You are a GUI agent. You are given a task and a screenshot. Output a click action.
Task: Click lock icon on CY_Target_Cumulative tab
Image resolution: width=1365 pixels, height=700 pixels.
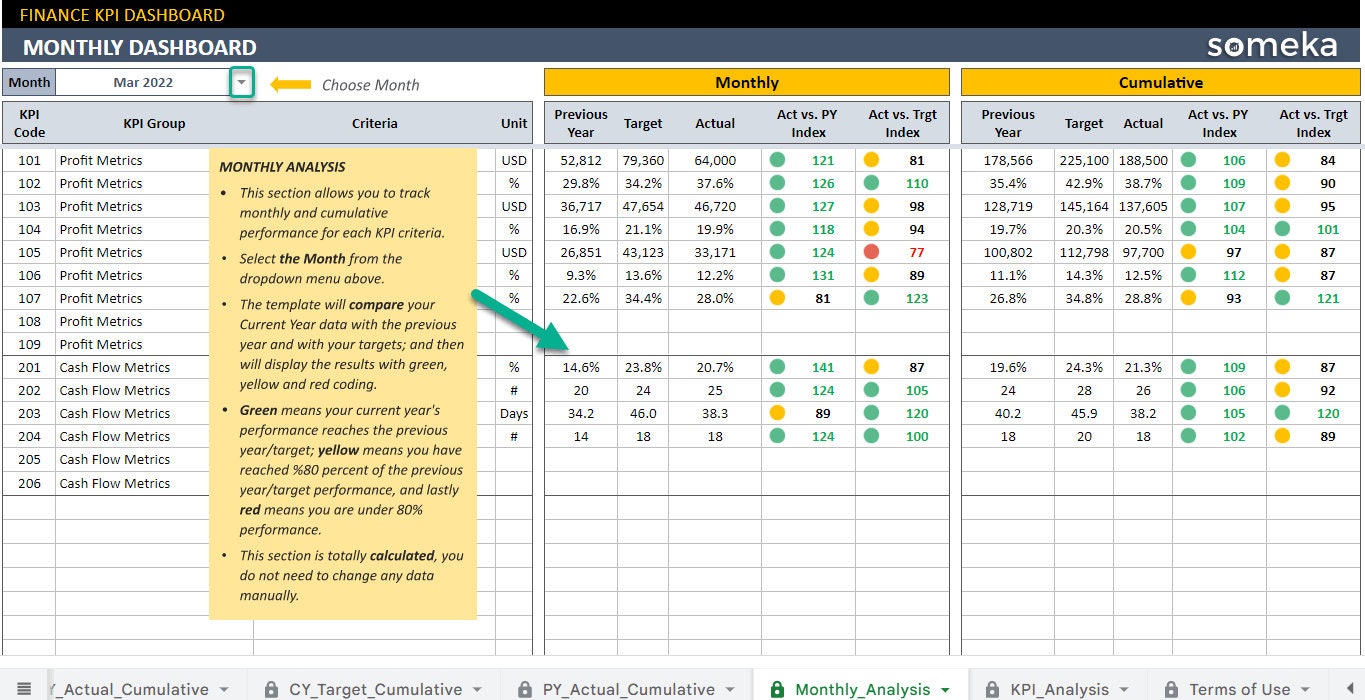pos(271,689)
